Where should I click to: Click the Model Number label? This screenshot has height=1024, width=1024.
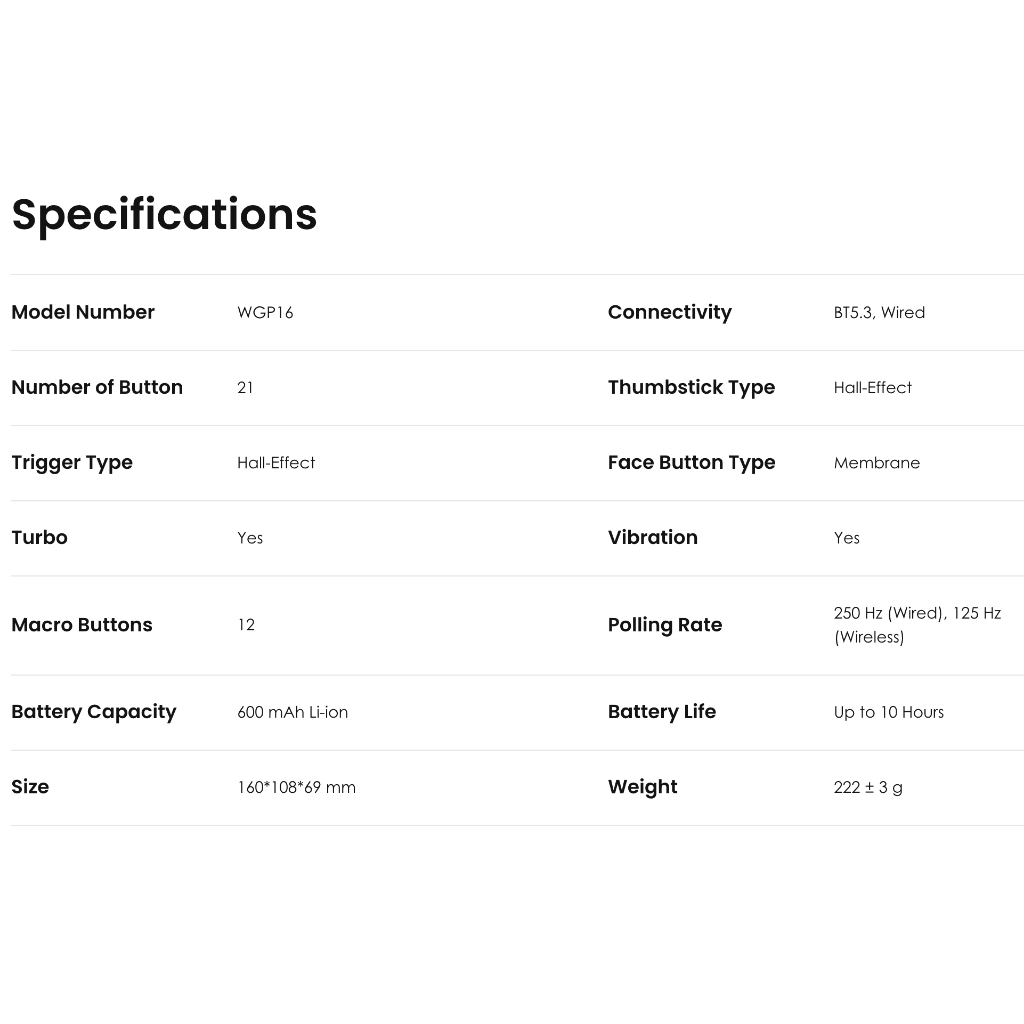[83, 312]
